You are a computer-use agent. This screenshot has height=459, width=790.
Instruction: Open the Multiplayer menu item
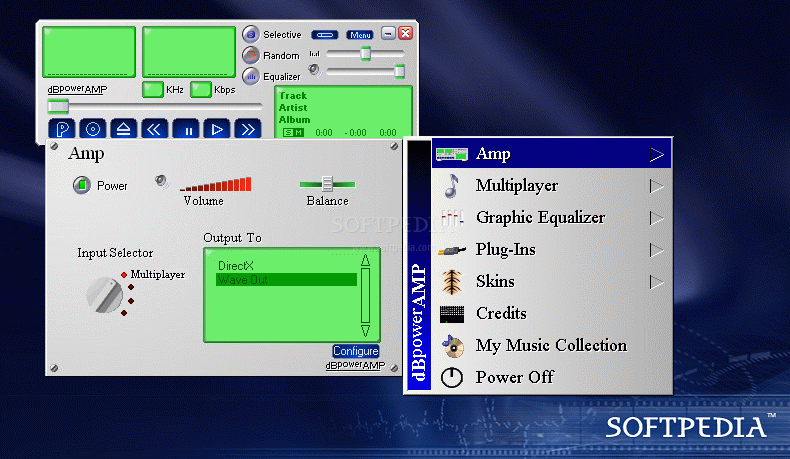point(552,185)
